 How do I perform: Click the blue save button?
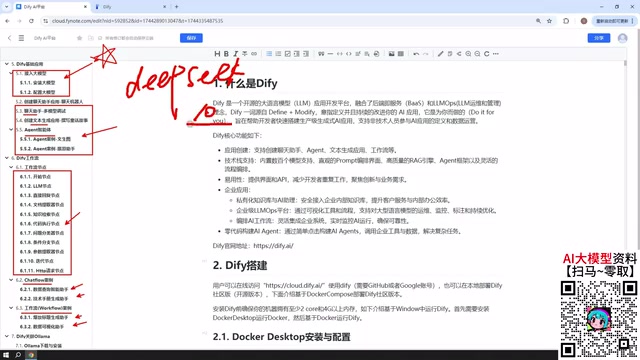(191, 38)
